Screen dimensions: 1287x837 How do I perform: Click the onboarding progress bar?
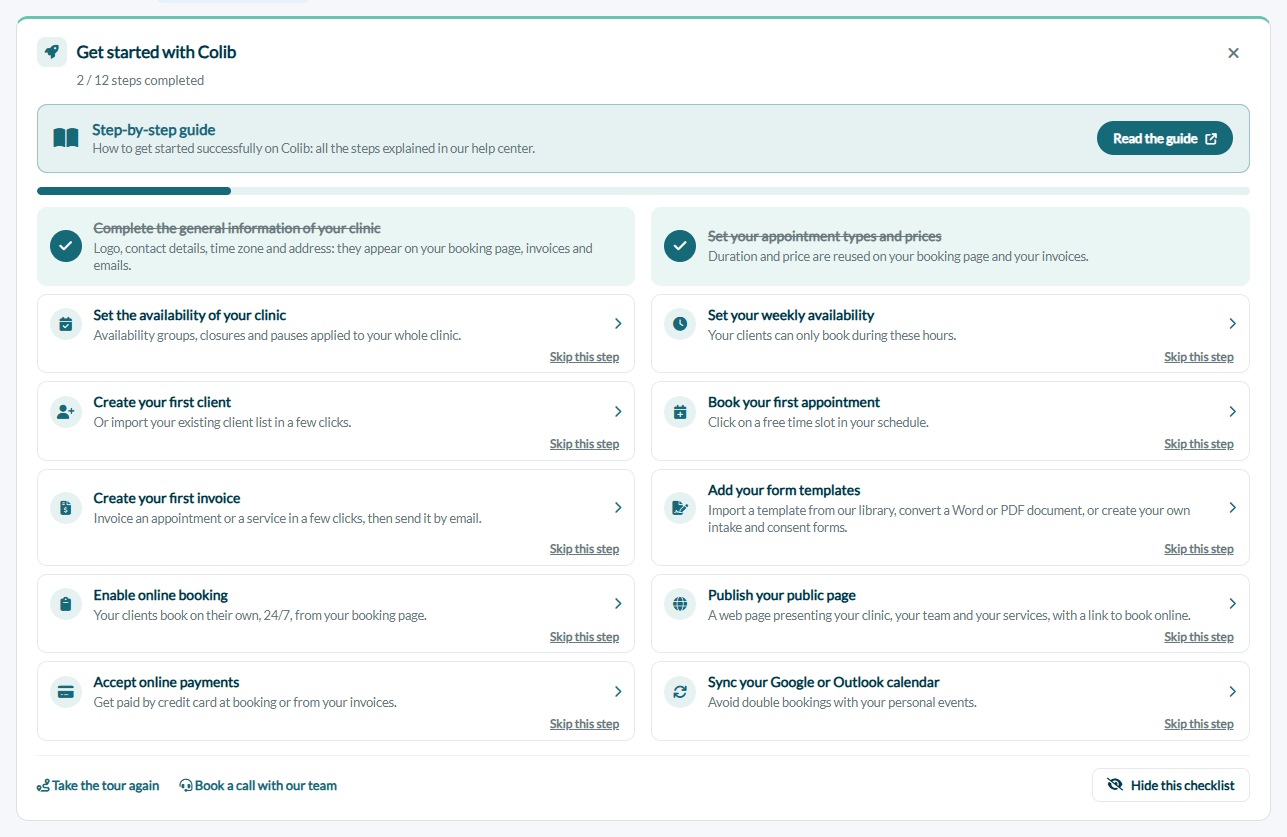[x=643, y=191]
